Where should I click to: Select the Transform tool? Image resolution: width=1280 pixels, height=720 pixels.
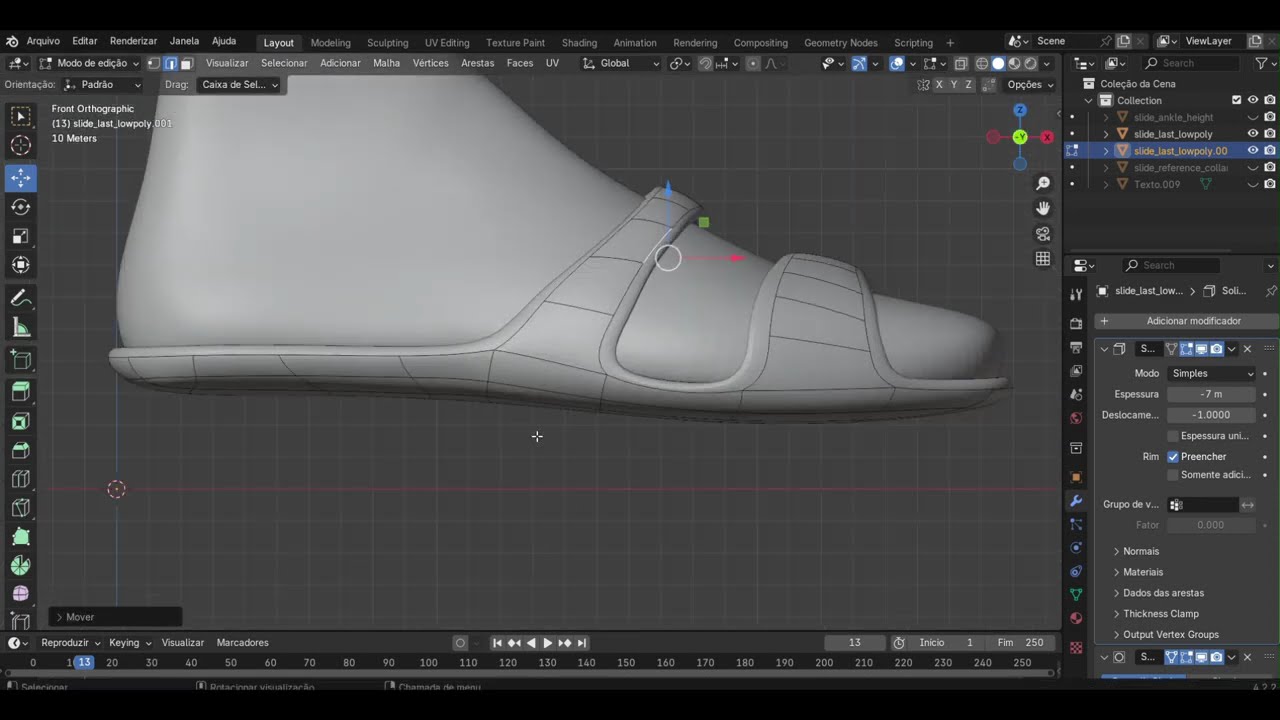[x=20, y=265]
